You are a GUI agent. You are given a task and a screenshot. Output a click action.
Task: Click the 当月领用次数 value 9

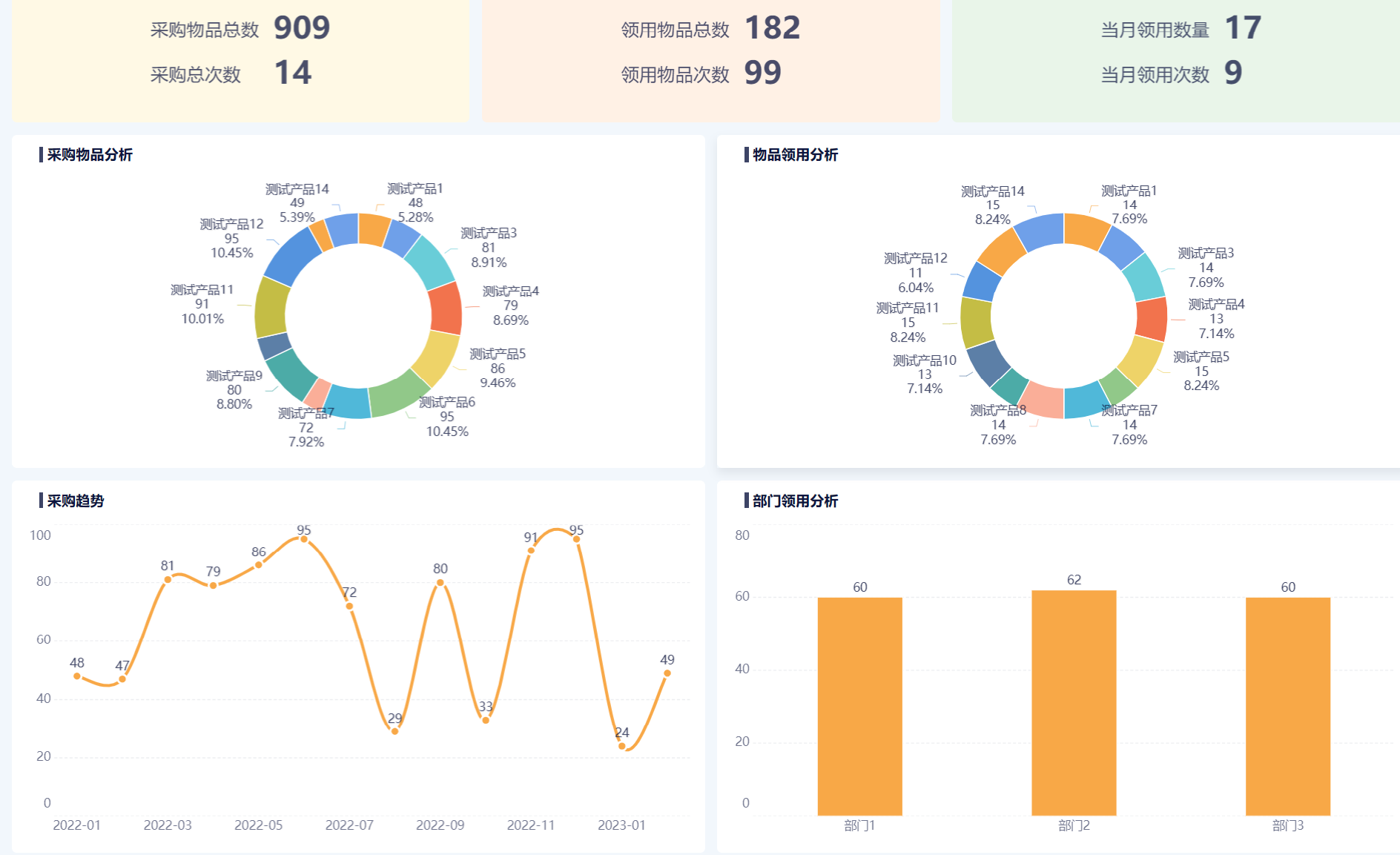click(1233, 73)
